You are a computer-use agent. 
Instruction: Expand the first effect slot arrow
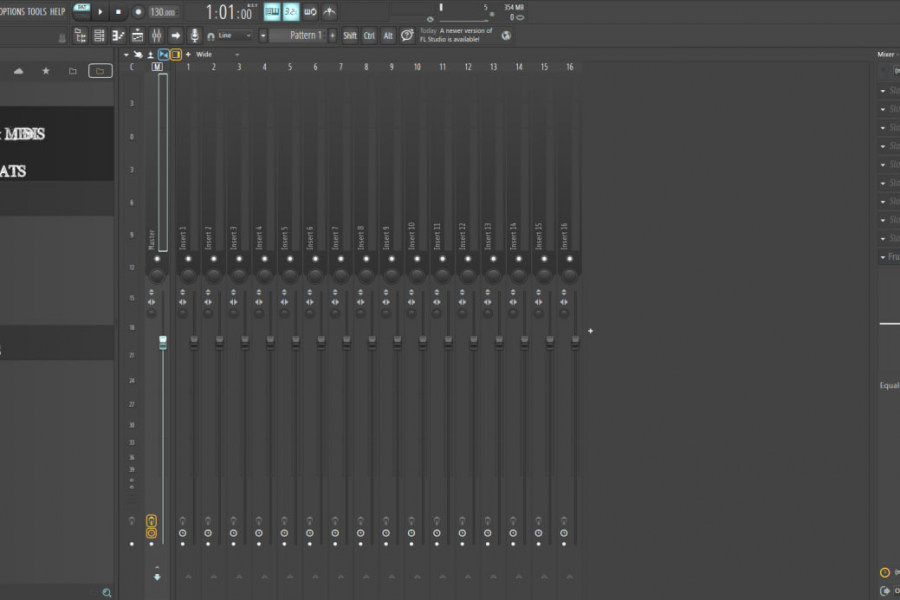[883, 91]
